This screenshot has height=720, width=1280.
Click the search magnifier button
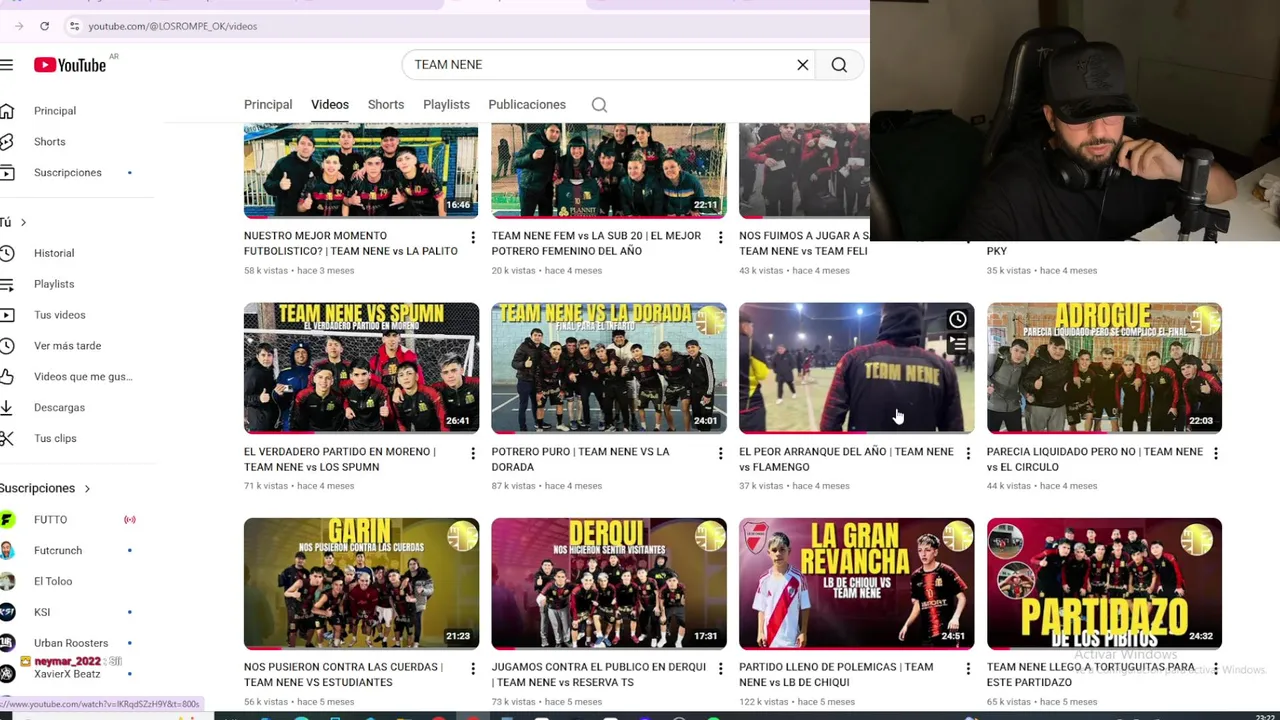click(839, 65)
